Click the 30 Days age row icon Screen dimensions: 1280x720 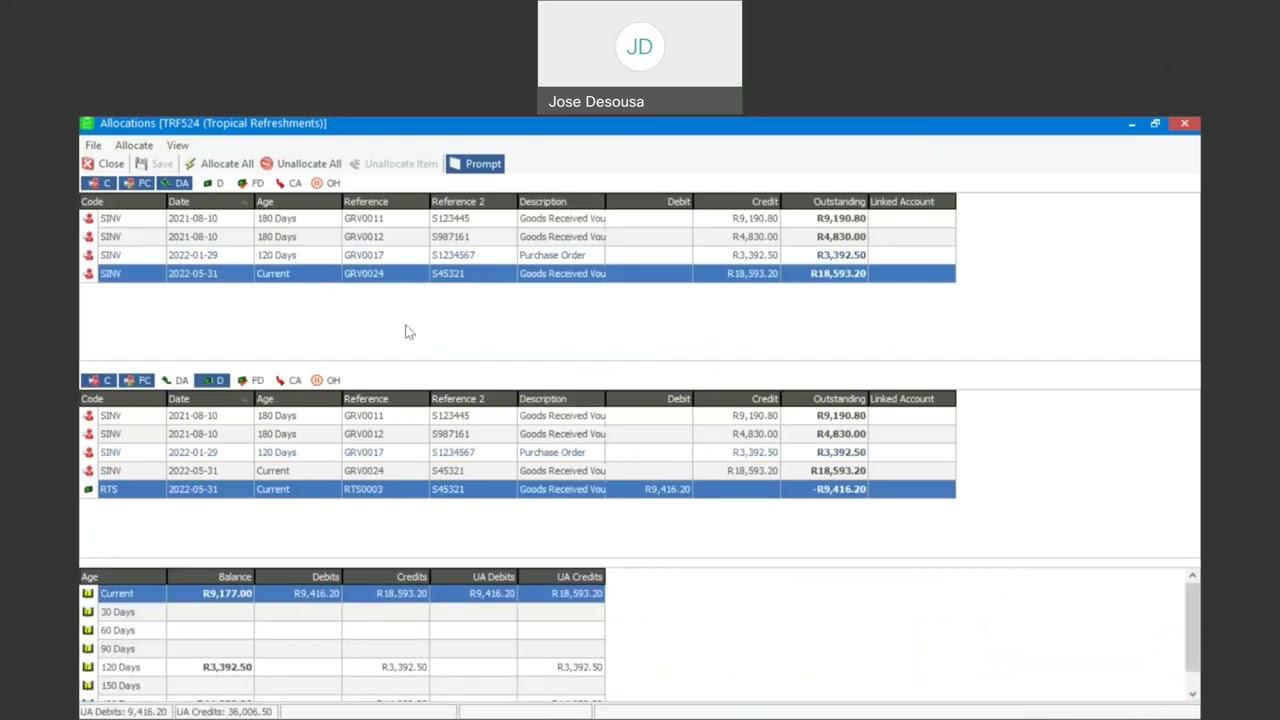pos(88,612)
